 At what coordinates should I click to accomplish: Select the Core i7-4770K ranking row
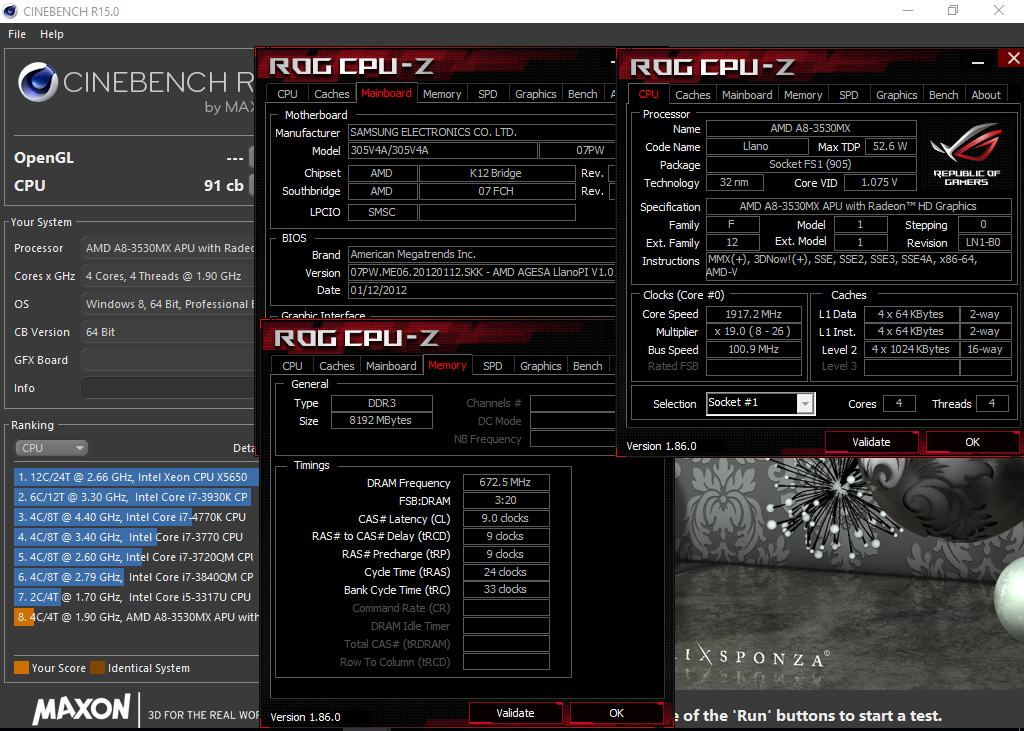point(136,517)
